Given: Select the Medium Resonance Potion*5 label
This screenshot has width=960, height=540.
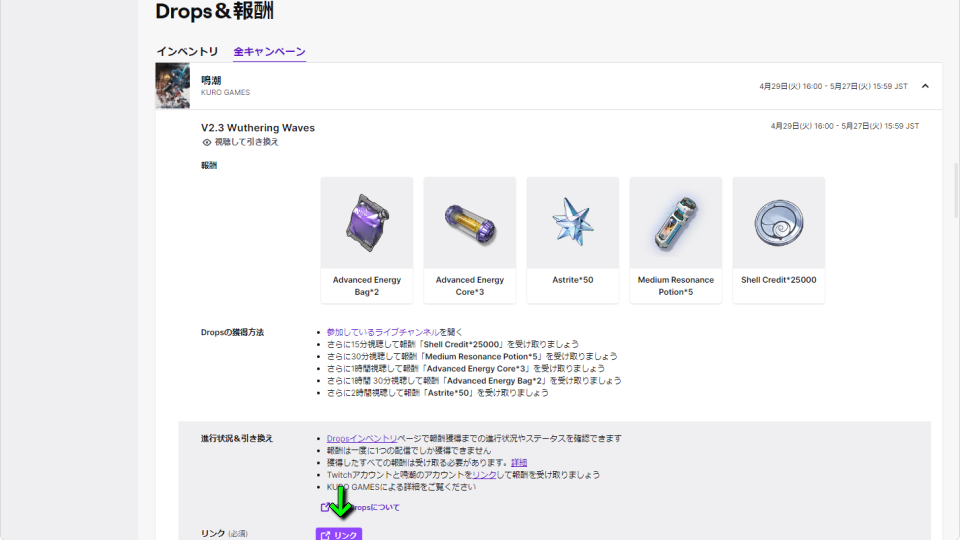Looking at the screenshot, I should point(675,286).
